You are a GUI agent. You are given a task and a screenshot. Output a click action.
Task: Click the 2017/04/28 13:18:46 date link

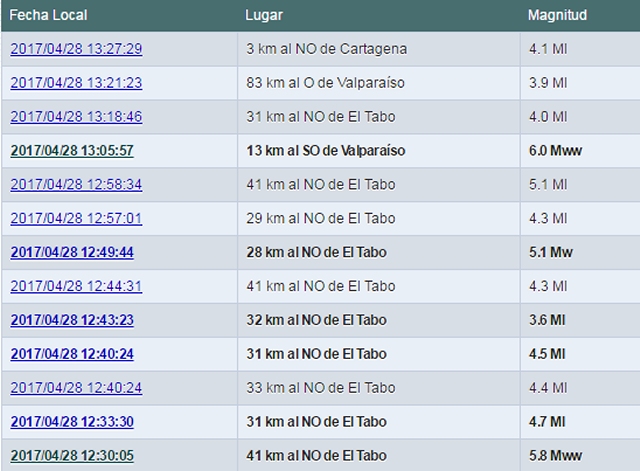tap(76, 117)
